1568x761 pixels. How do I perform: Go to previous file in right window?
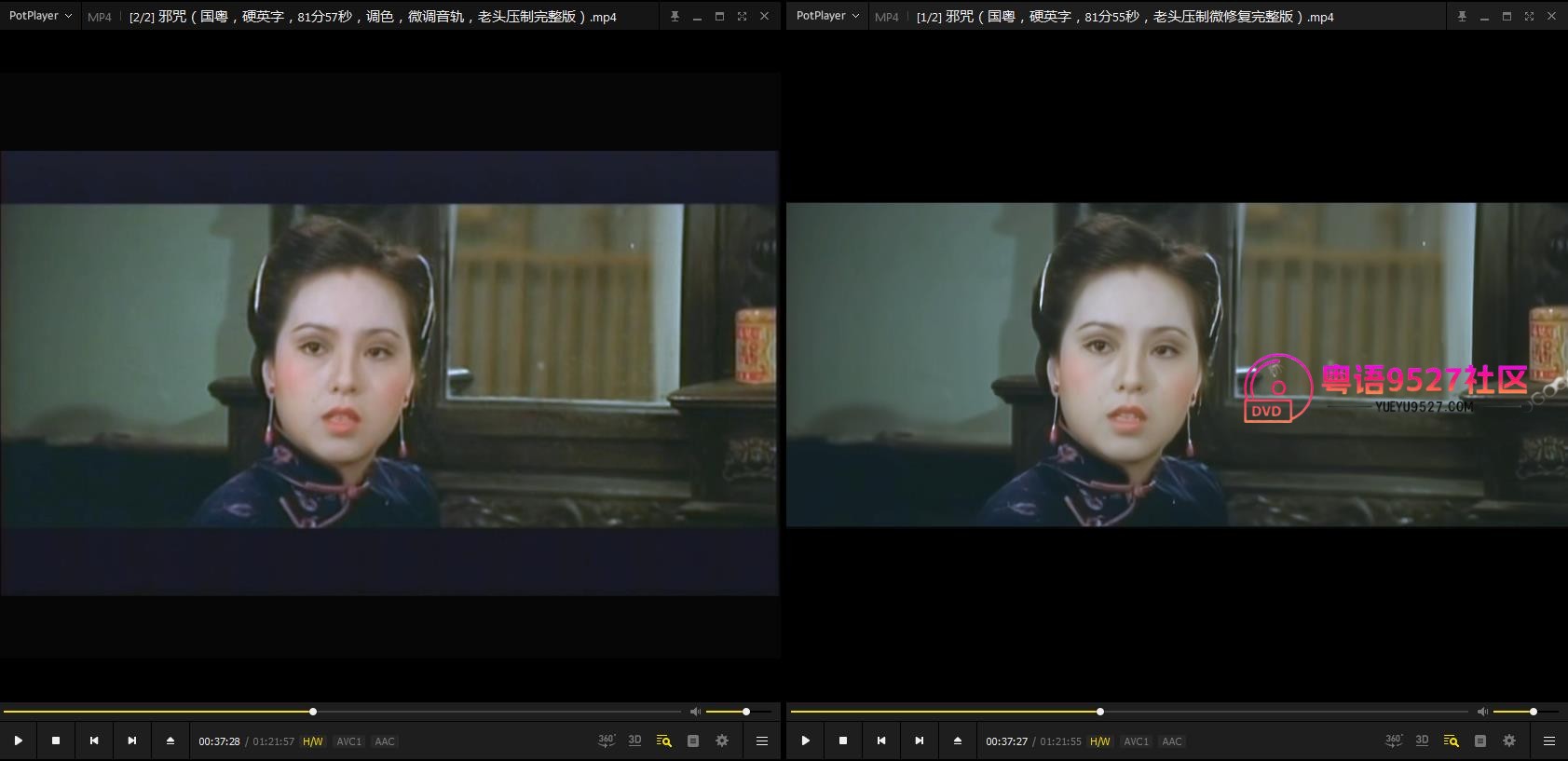click(881, 741)
